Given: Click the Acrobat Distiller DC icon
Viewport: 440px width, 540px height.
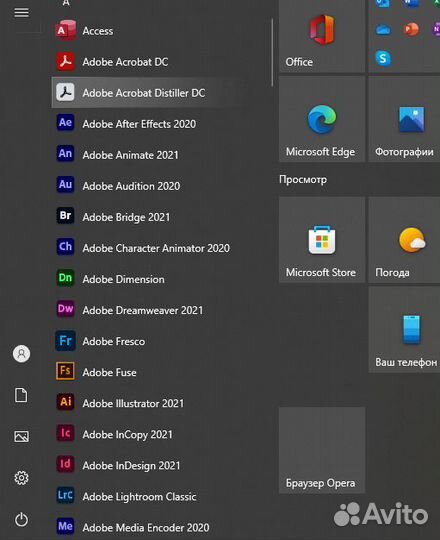Looking at the screenshot, I should click(65, 93).
